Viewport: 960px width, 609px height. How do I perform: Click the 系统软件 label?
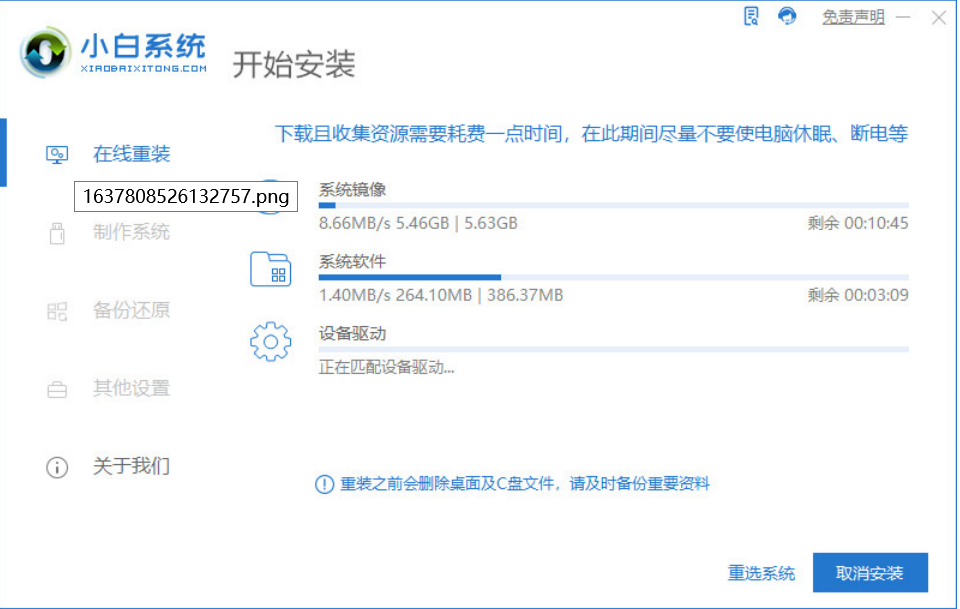[352, 262]
